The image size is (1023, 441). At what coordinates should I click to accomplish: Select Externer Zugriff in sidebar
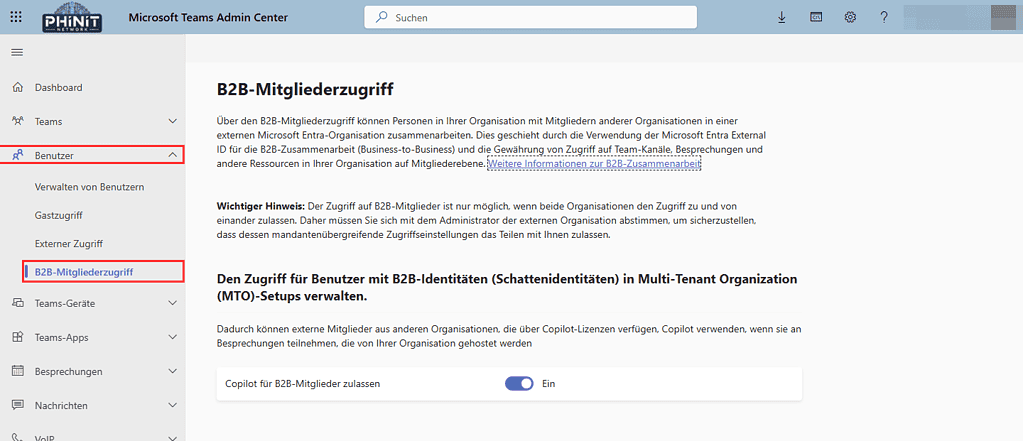coord(69,243)
